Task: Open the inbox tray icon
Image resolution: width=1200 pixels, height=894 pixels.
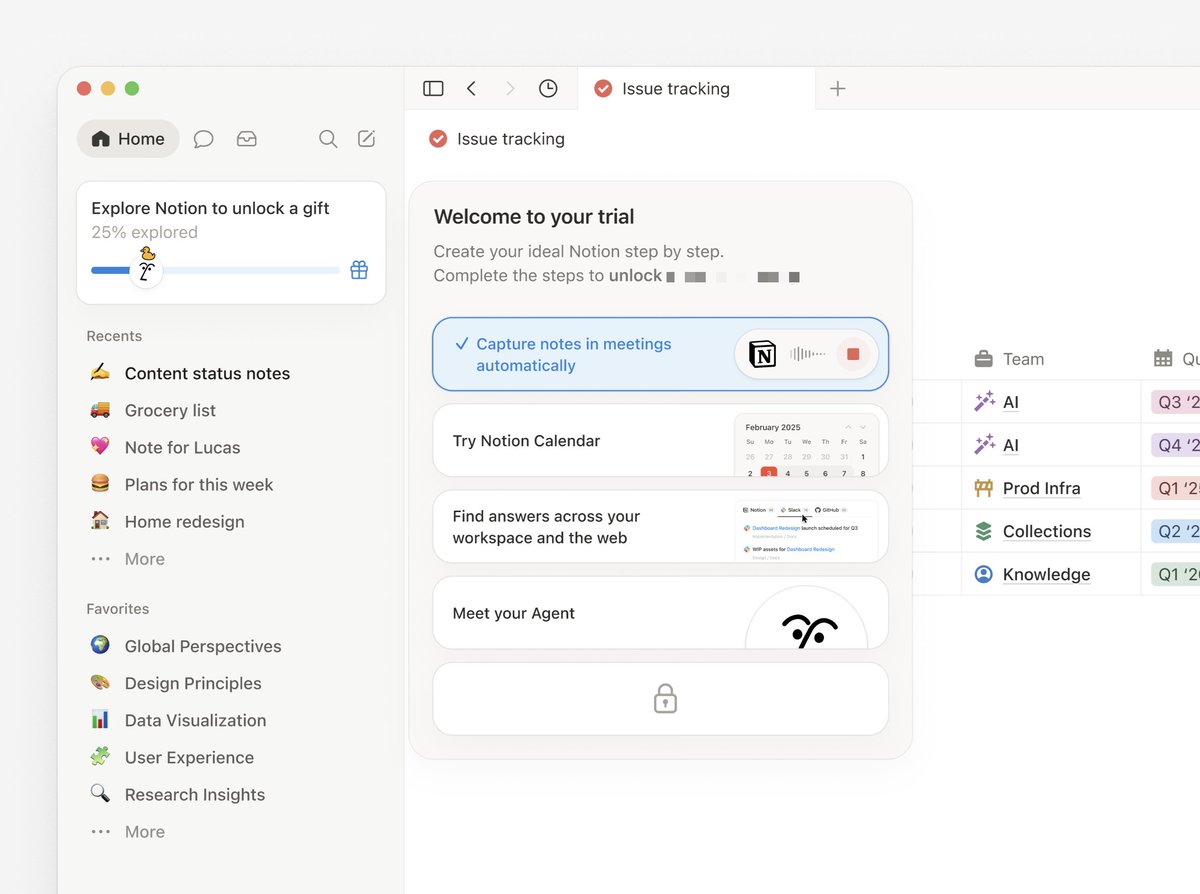Action: (x=247, y=139)
